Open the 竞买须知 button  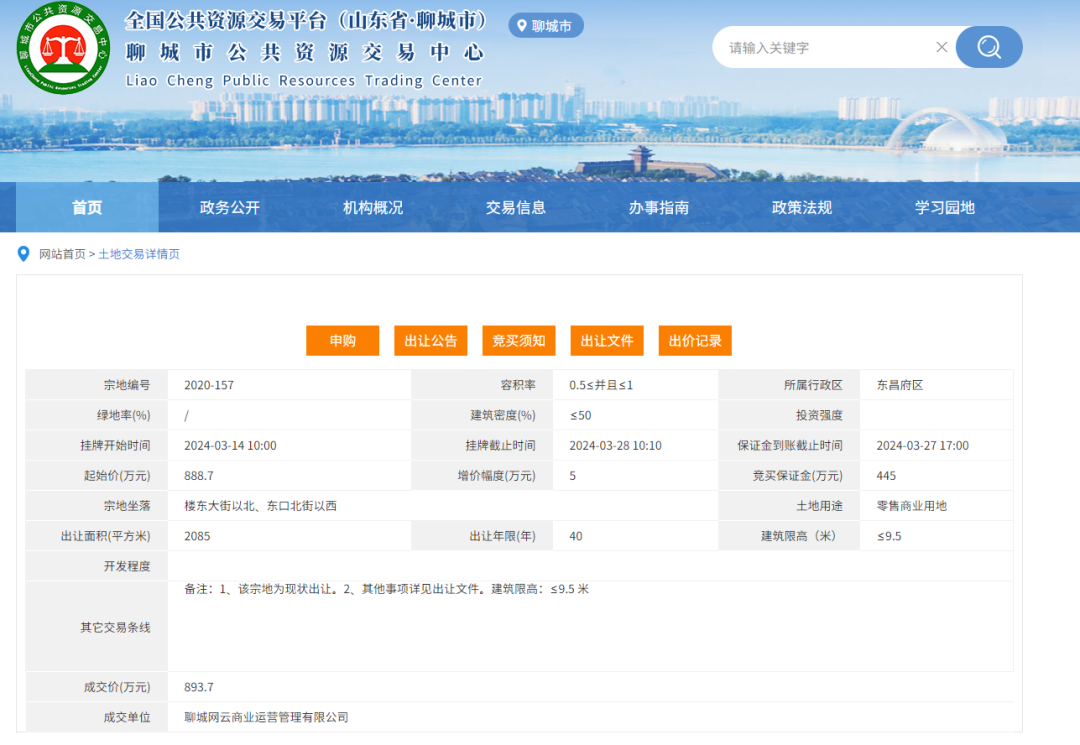519,341
